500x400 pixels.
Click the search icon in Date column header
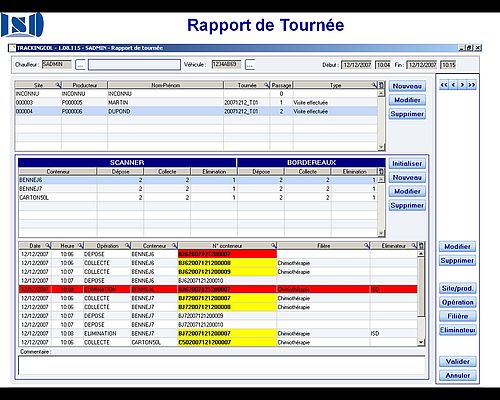[x=48, y=246]
